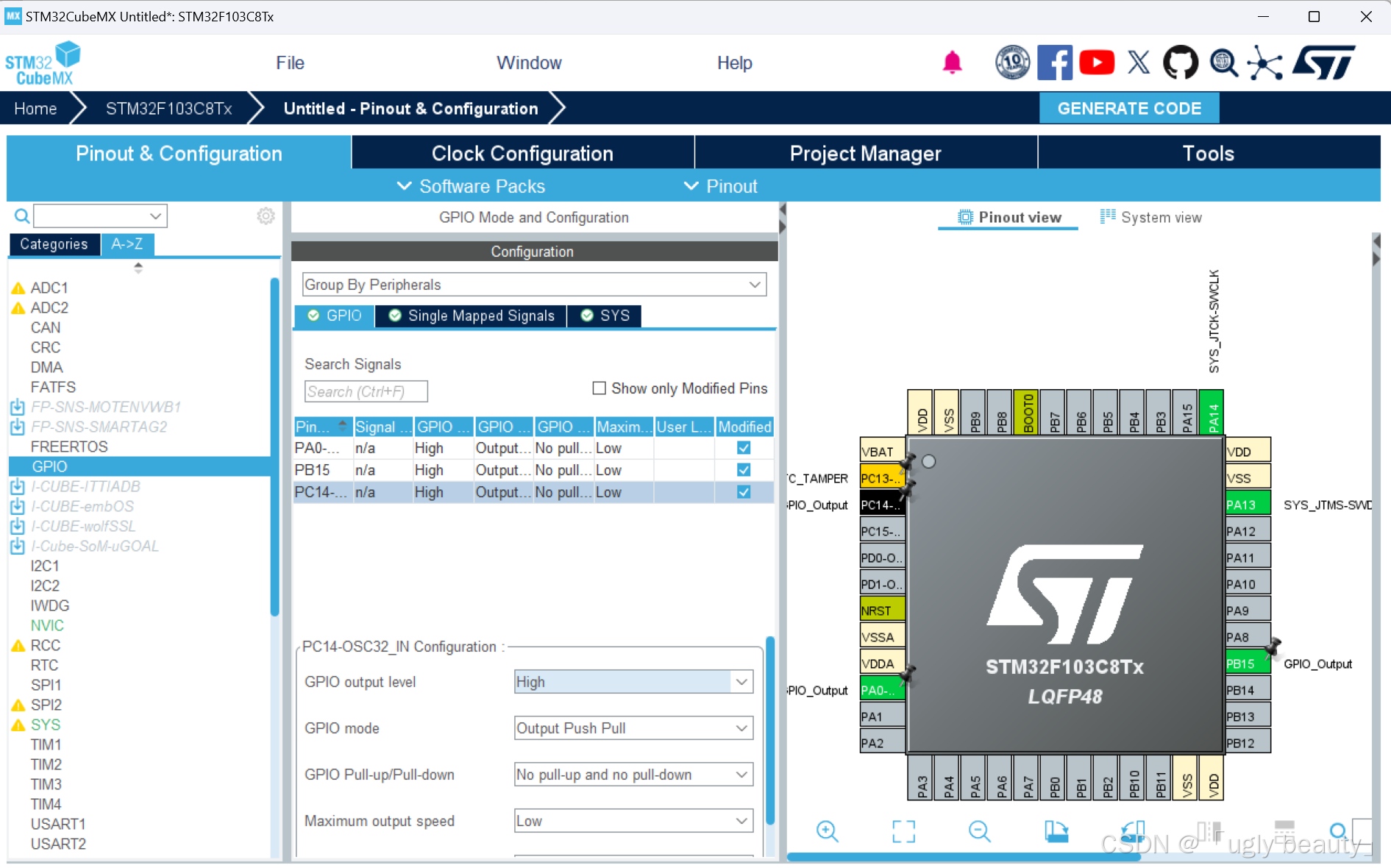Select RCC in the categories list
This screenshot has width=1391, height=868.
coord(46,645)
